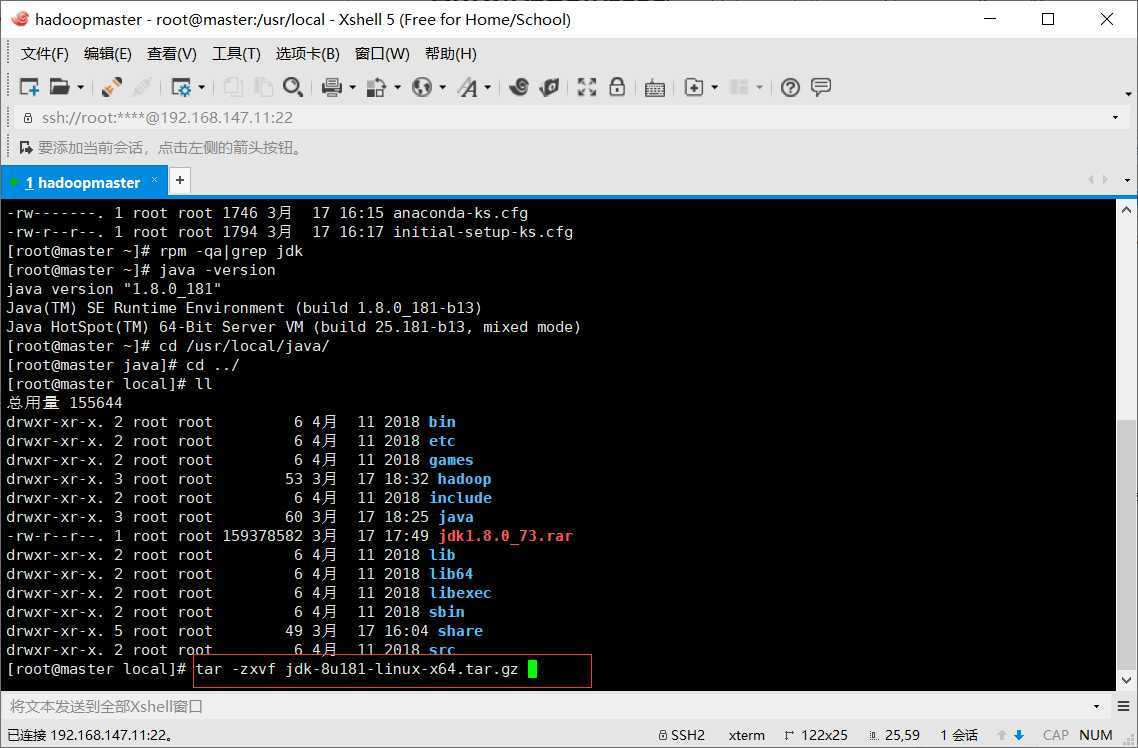
Task: Close the hadoopmaster tab
Action: point(155,180)
